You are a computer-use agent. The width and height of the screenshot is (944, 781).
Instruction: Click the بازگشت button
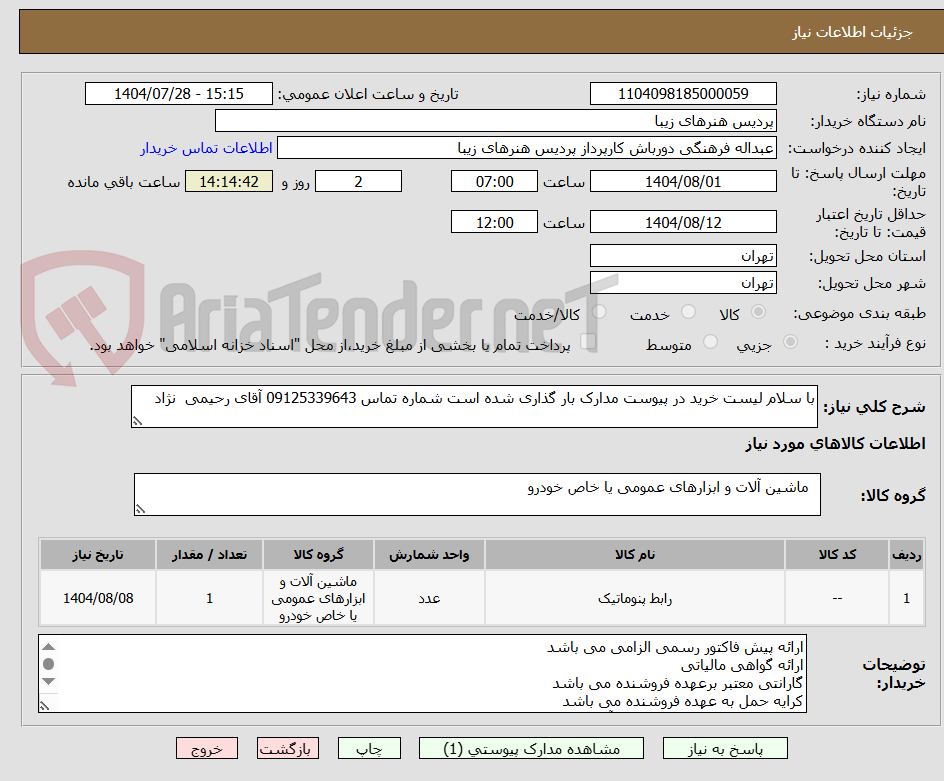(x=288, y=748)
